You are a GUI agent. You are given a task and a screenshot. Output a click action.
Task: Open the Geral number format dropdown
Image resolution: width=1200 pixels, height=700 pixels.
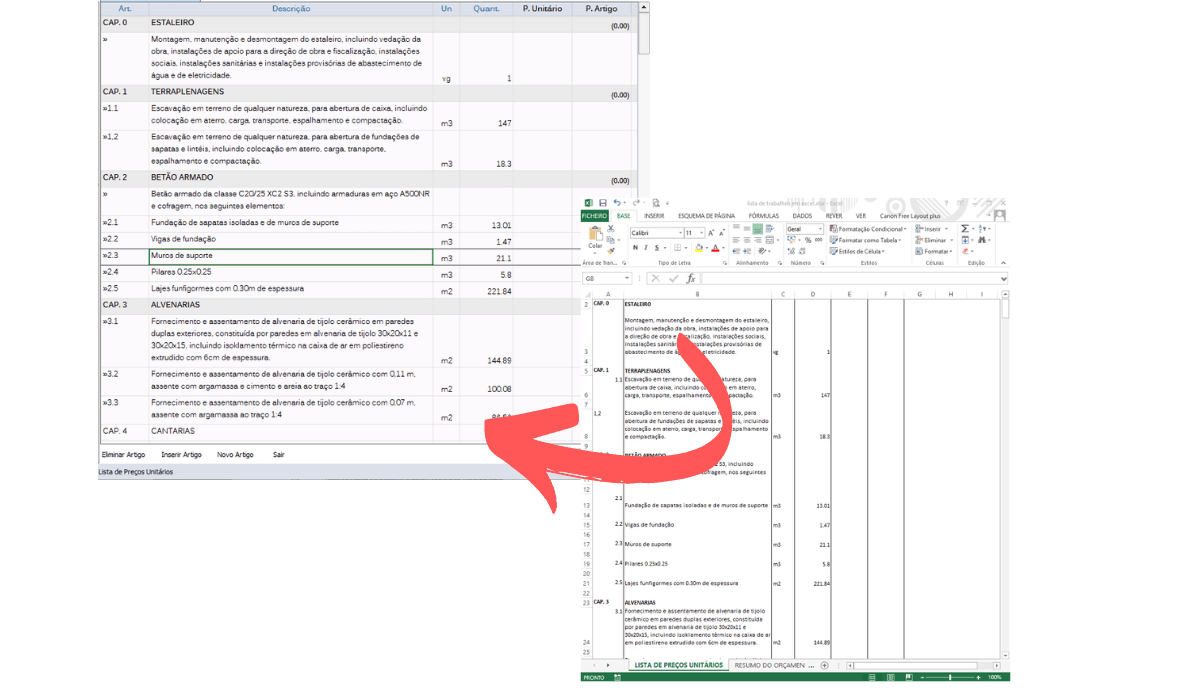pyautogui.click(x=820, y=229)
